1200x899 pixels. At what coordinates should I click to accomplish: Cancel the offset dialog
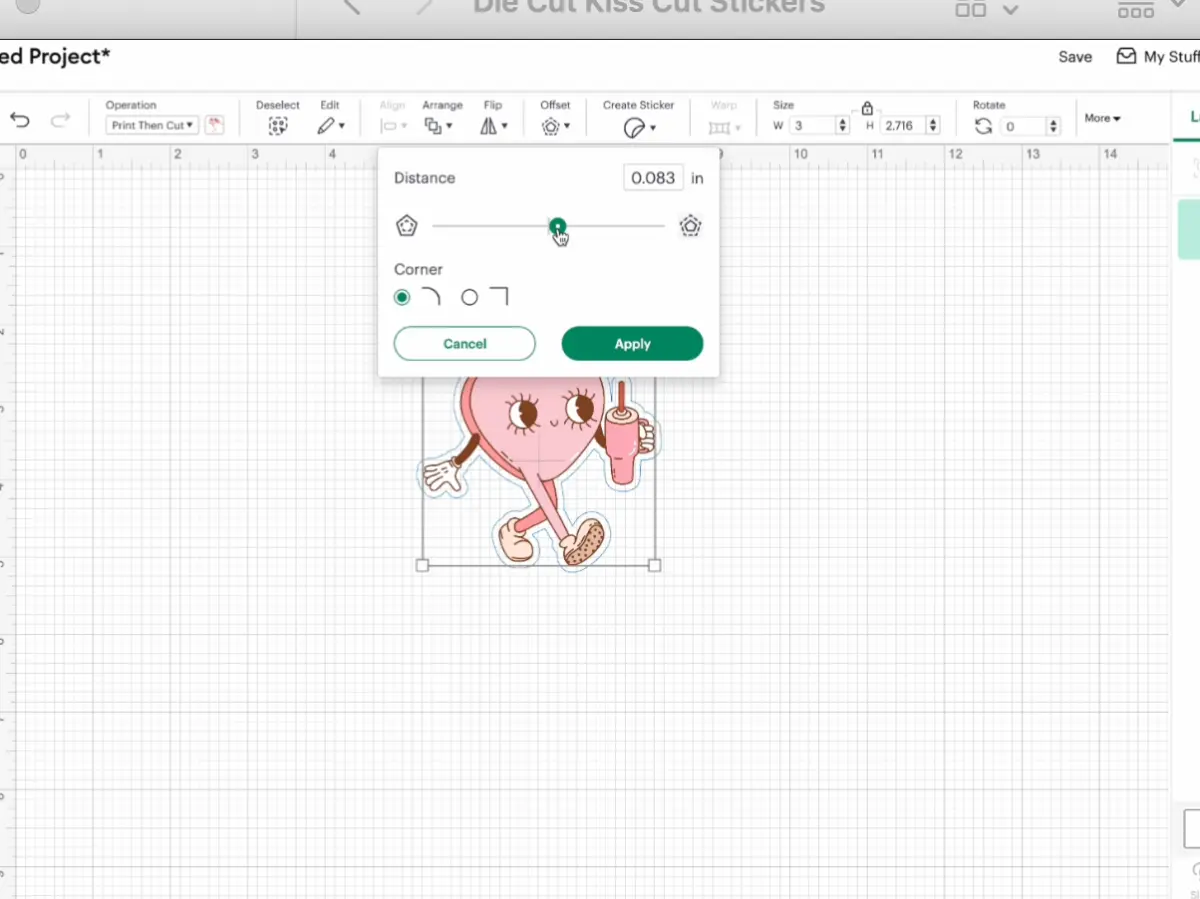[x=464, y=343]
